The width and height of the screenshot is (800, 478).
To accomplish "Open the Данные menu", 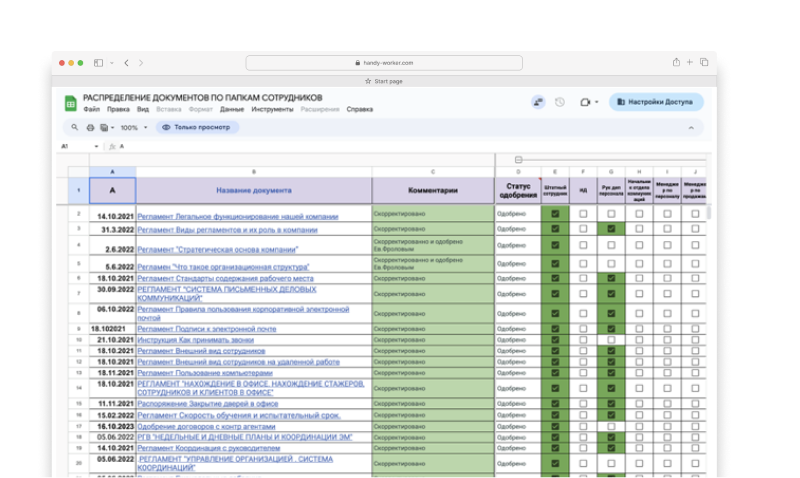I will 232,109.
